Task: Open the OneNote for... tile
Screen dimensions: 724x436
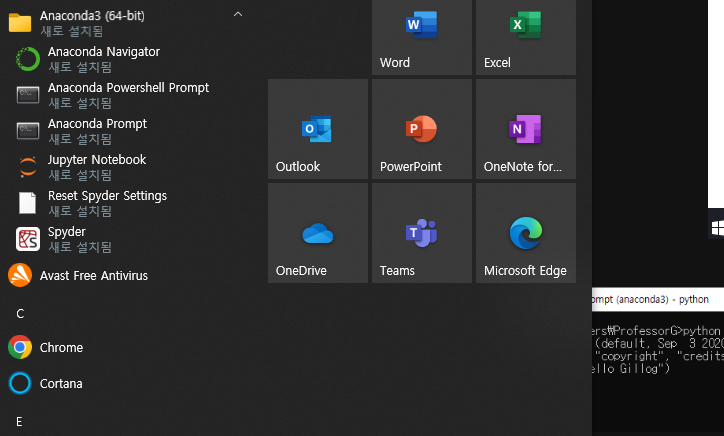Action: tap(525, 129)
